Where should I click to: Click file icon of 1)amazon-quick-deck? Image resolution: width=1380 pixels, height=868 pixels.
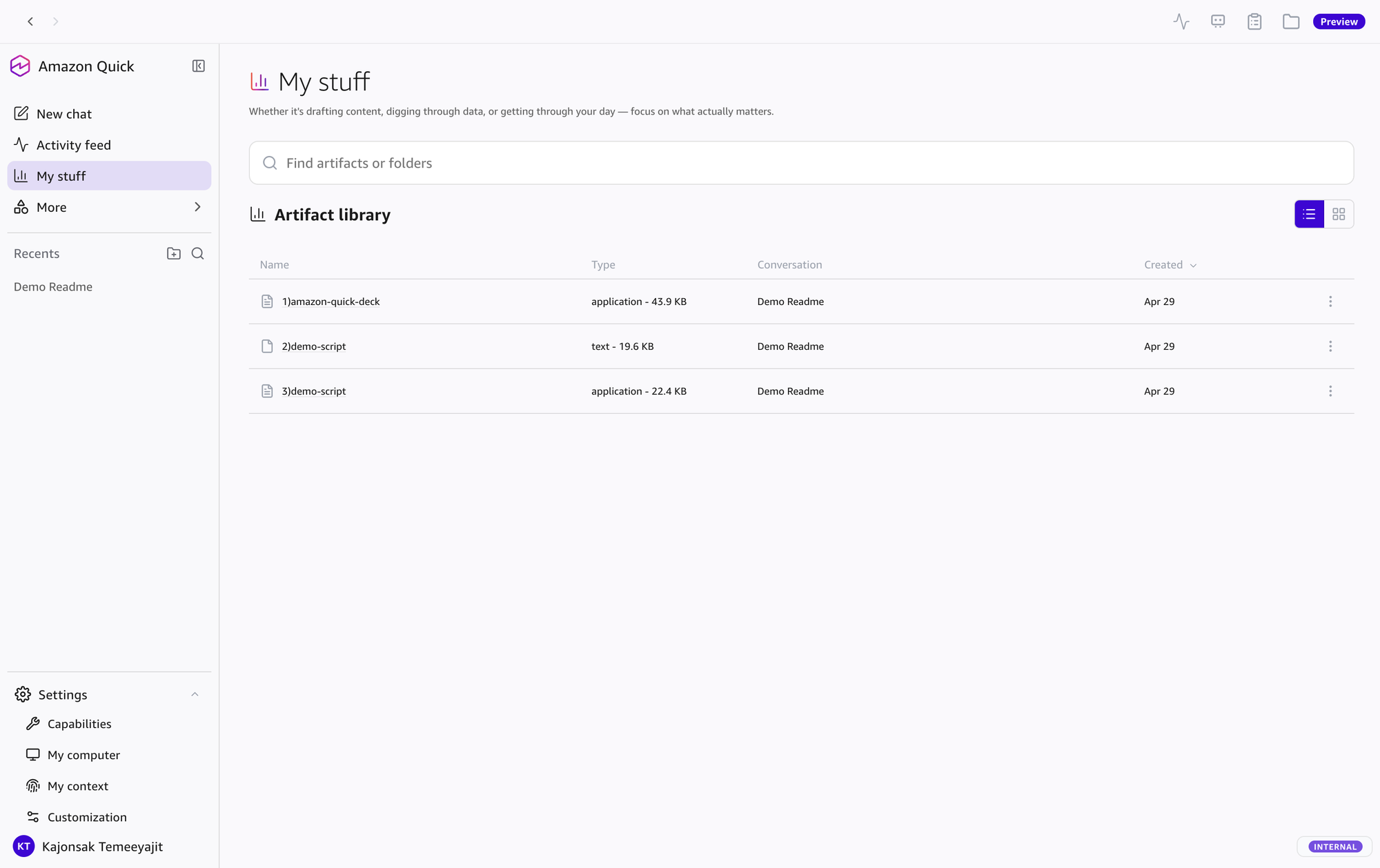click(267, 302)
